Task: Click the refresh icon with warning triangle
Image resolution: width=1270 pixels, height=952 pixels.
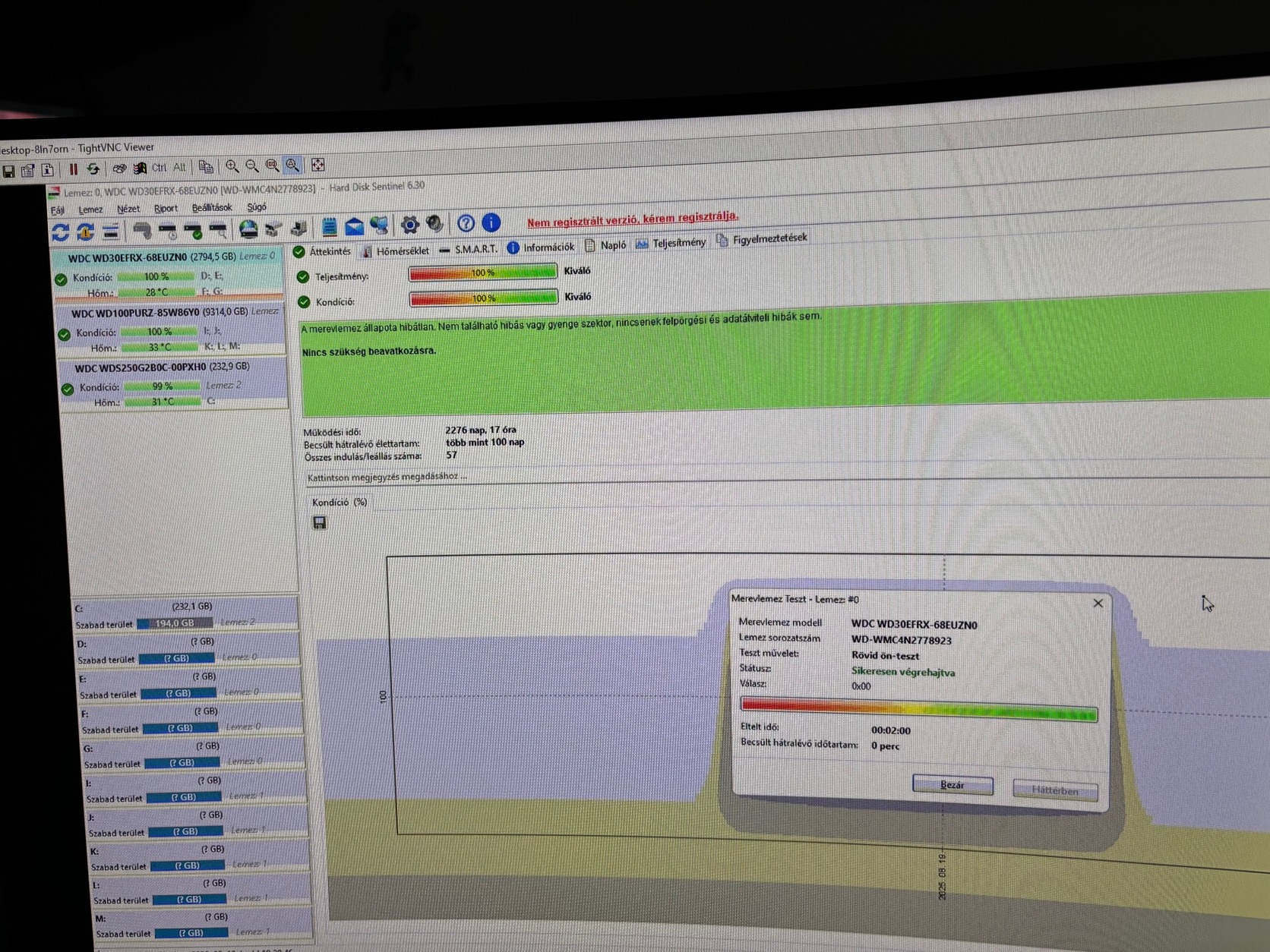Action: [85, 232]
